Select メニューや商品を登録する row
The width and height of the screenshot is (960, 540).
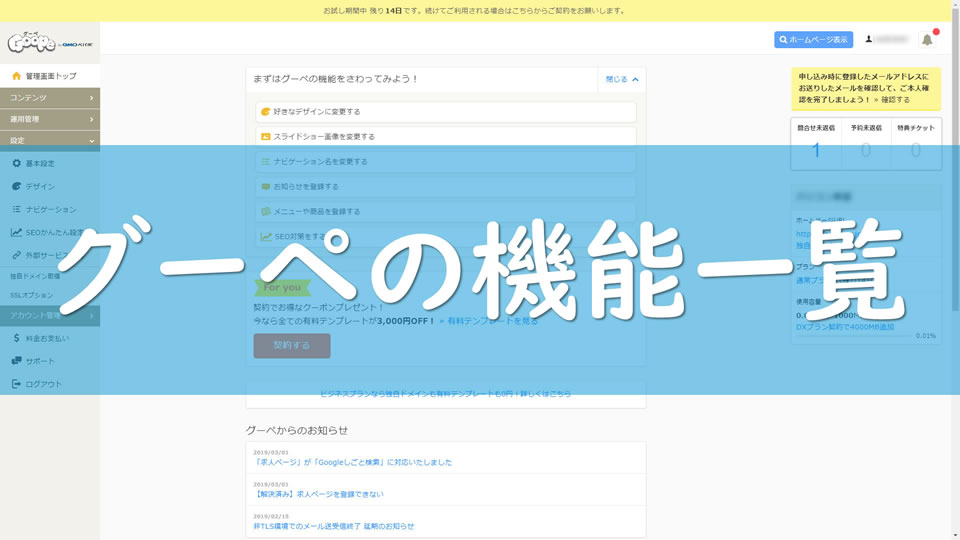point(446,212)
